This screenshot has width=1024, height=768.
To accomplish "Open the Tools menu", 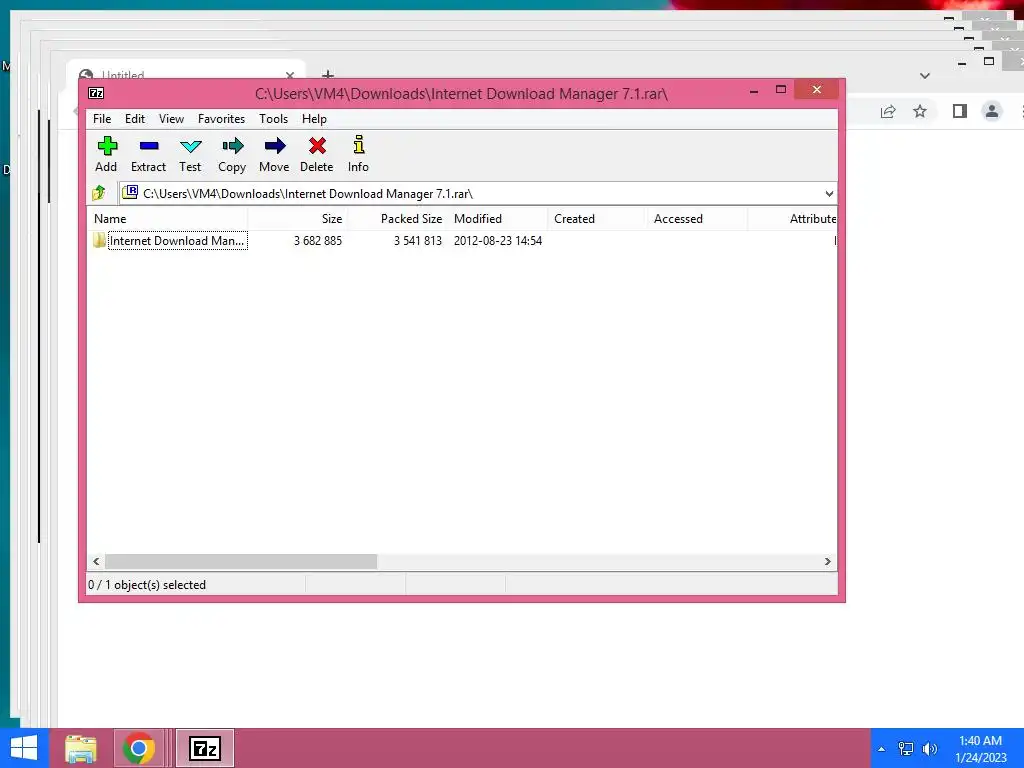I will 273,119.
